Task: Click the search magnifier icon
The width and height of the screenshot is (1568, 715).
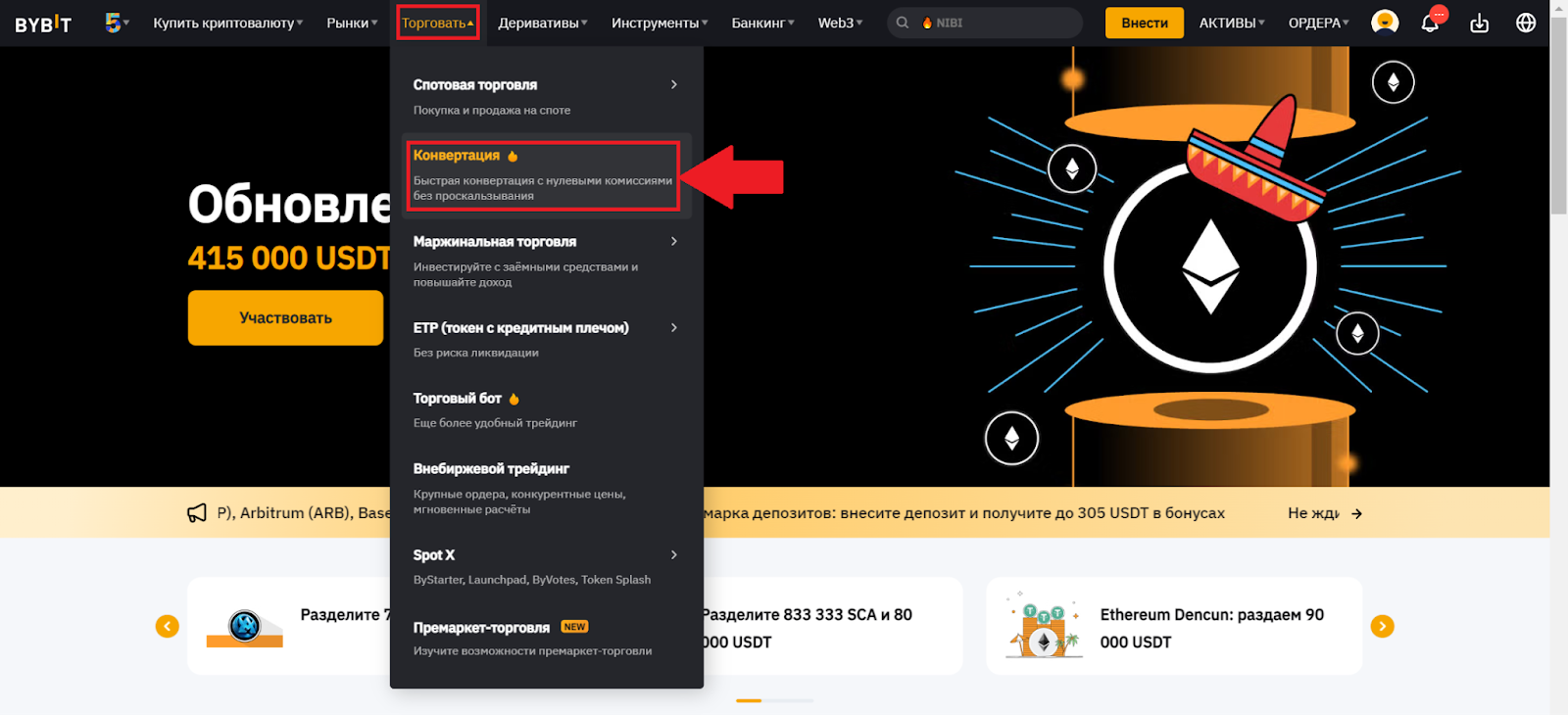Action: [x=903, y=23]
